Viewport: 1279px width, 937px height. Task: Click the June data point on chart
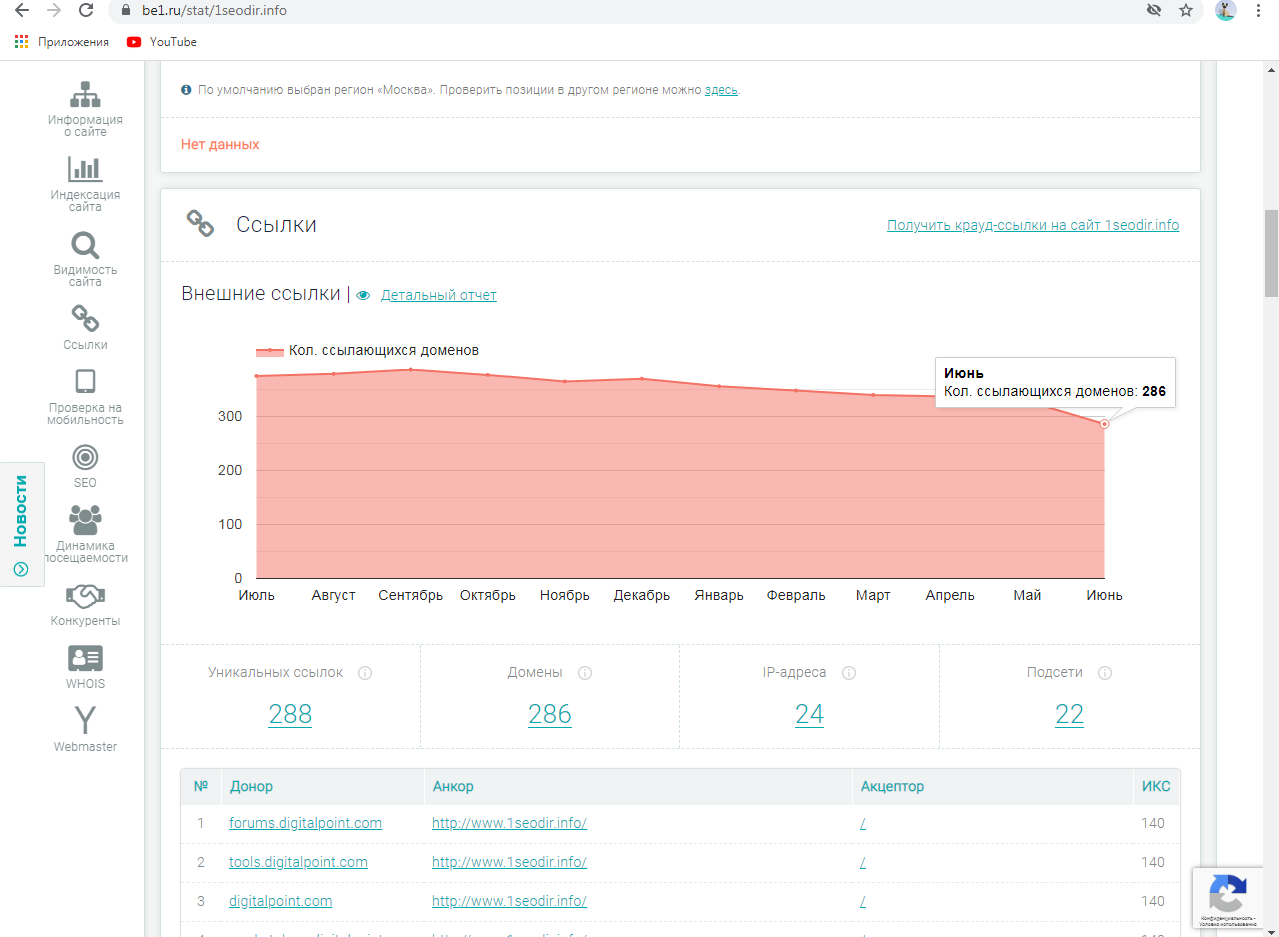tap(1105, 424)
